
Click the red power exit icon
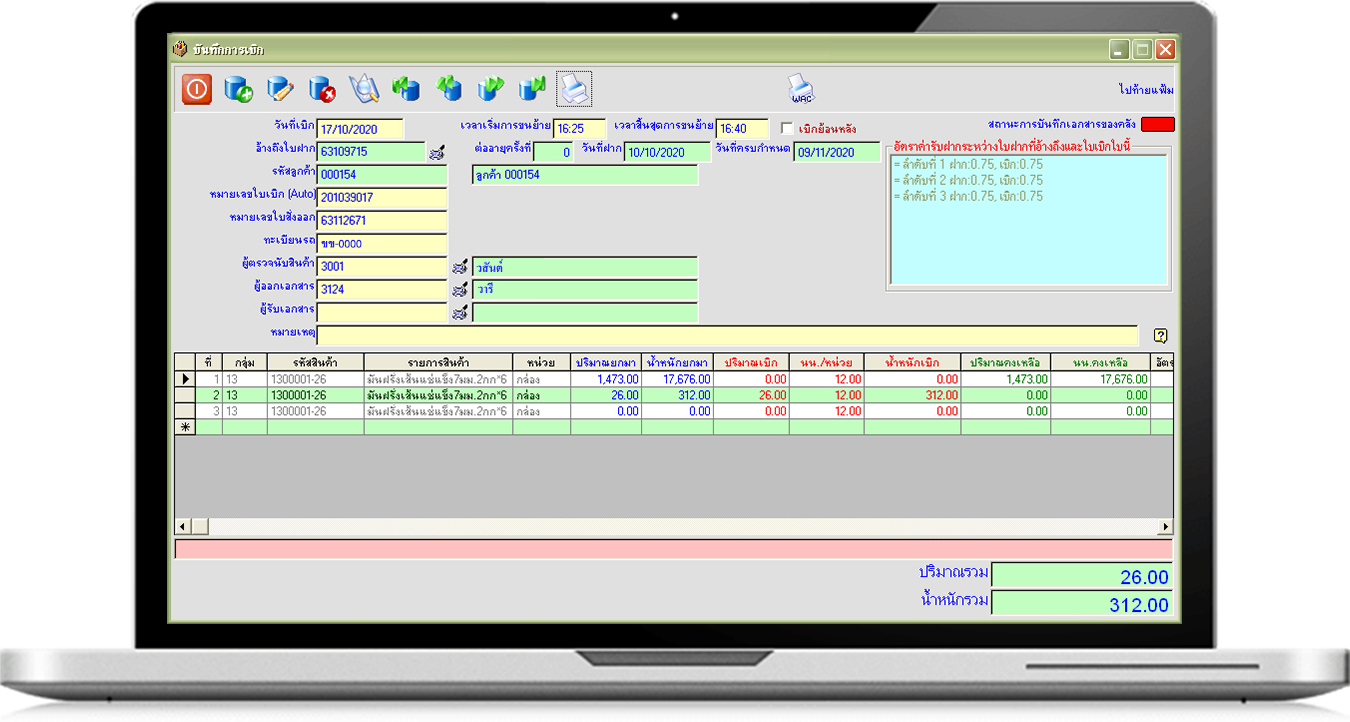pos(197,90)
